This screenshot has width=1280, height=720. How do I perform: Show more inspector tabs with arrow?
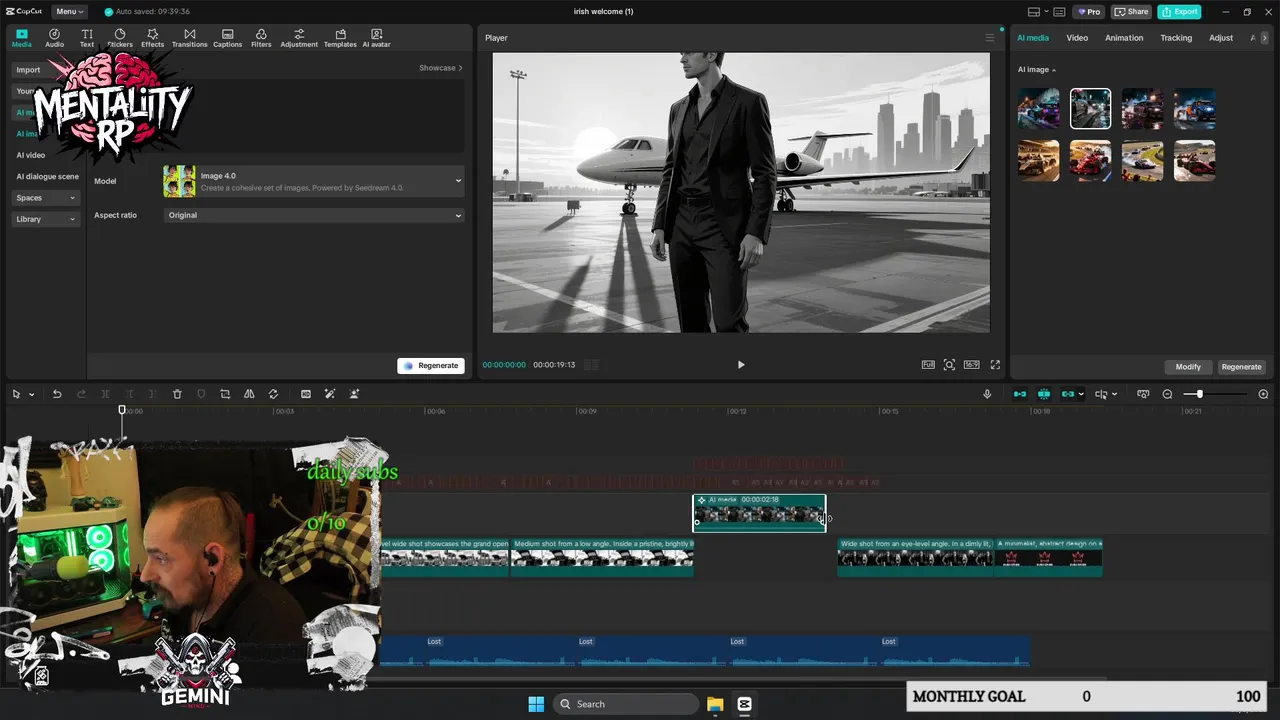point(1264,38)
